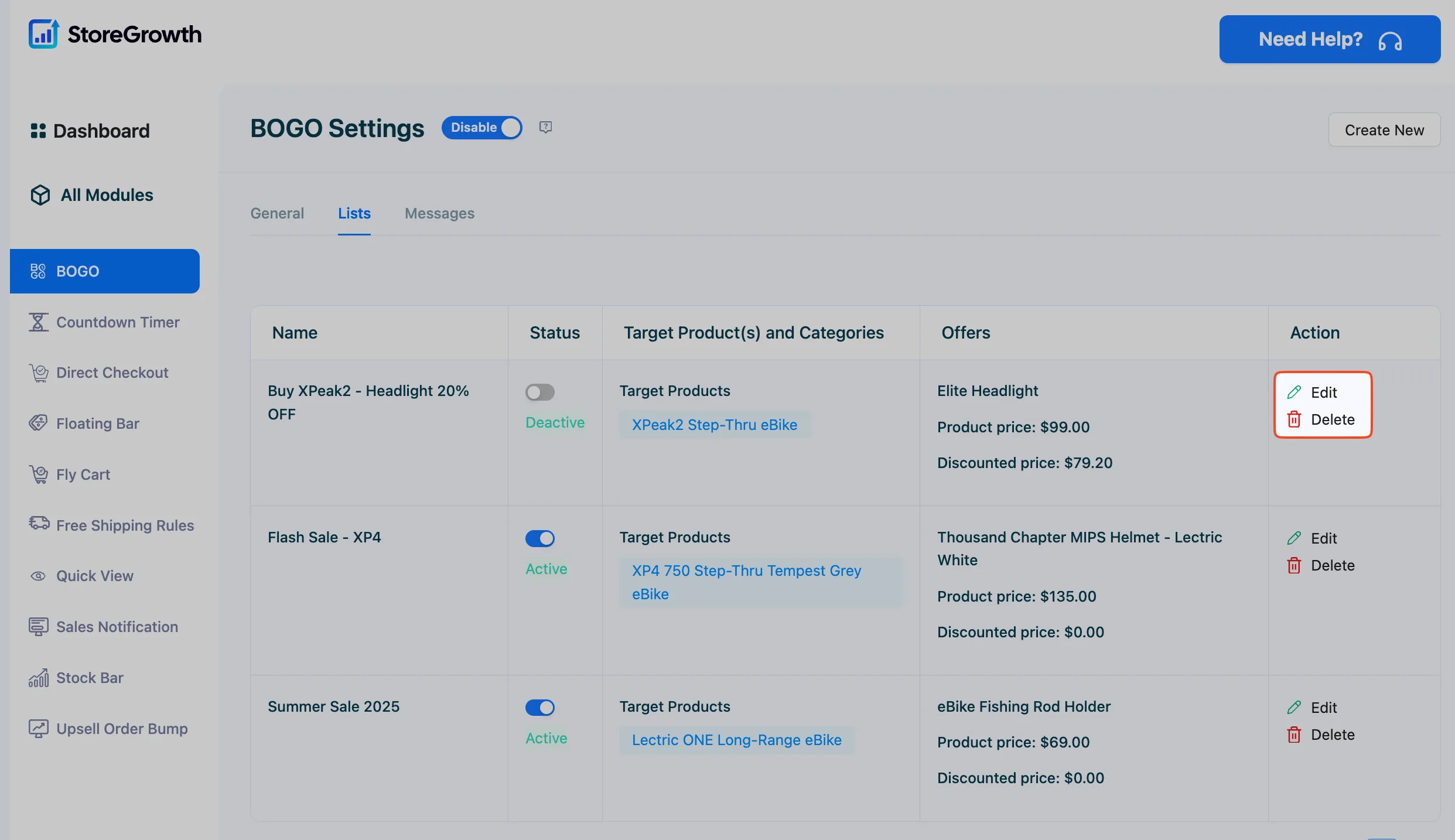The image size is (1455, 840).
Task: Click the Need Help? button
Action: point(1330,39)
